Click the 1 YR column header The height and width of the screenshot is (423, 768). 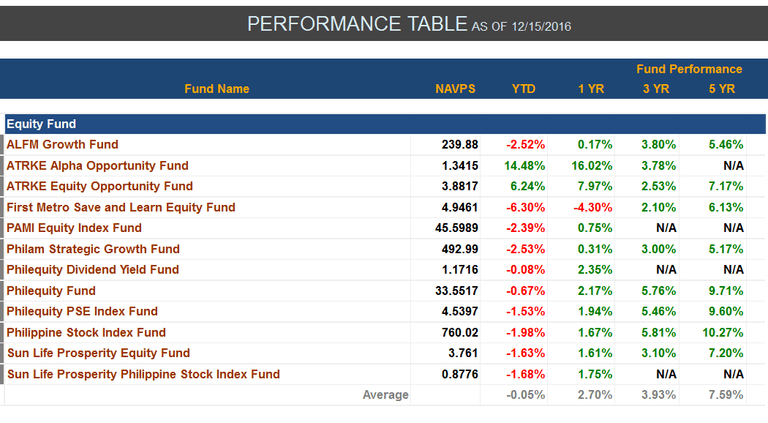point(591,89)
